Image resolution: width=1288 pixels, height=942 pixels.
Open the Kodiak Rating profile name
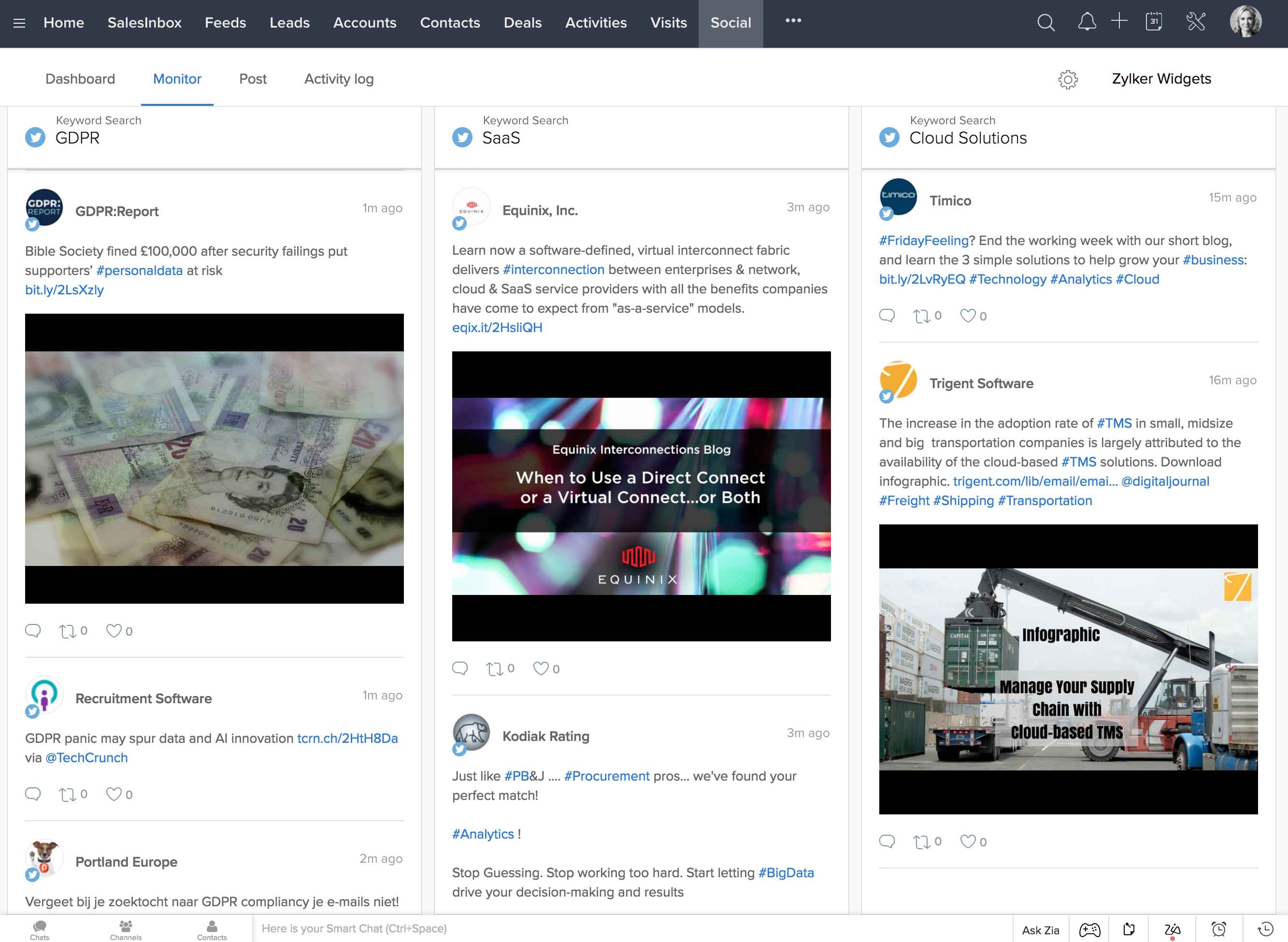click(x=545, y=736)
